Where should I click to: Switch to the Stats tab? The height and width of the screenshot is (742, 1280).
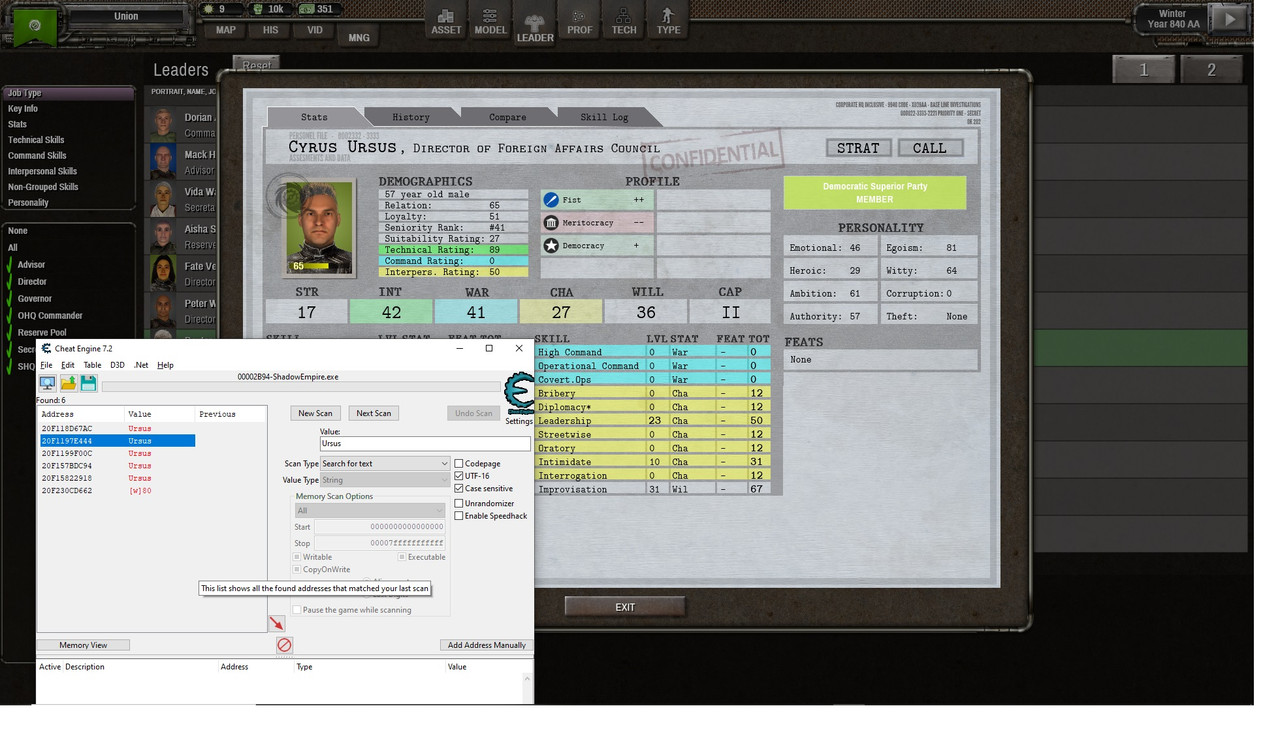314,117
